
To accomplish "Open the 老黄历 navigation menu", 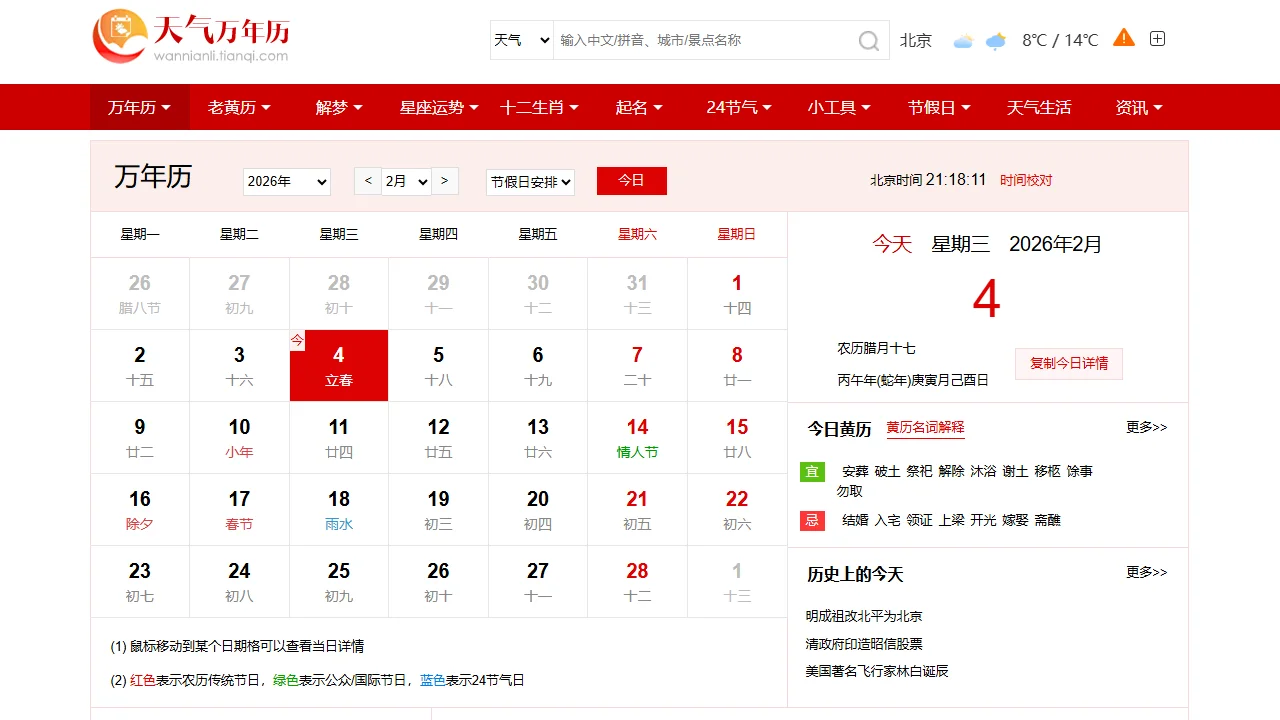I will tap(239, 108).
